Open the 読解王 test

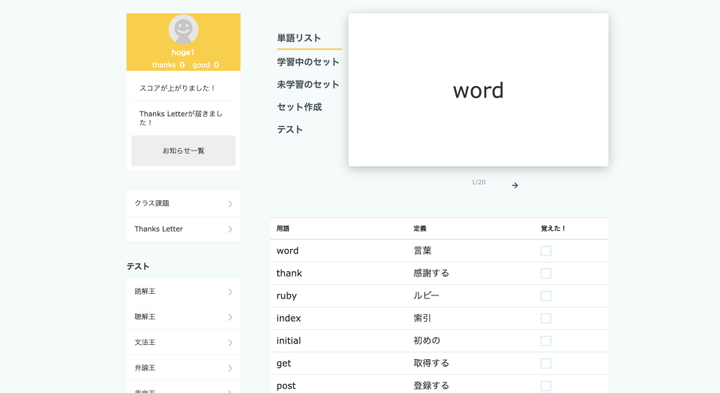(183, 292)
